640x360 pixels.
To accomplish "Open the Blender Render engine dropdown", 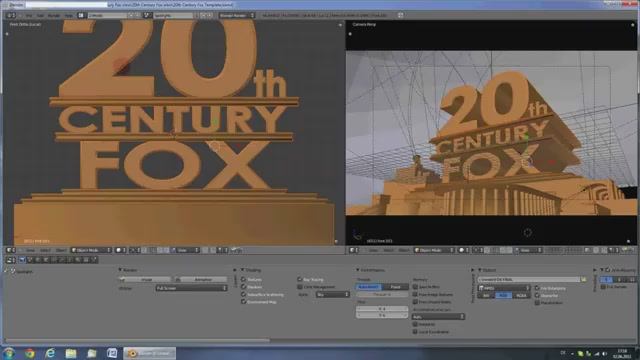I will tap(237, 15).
